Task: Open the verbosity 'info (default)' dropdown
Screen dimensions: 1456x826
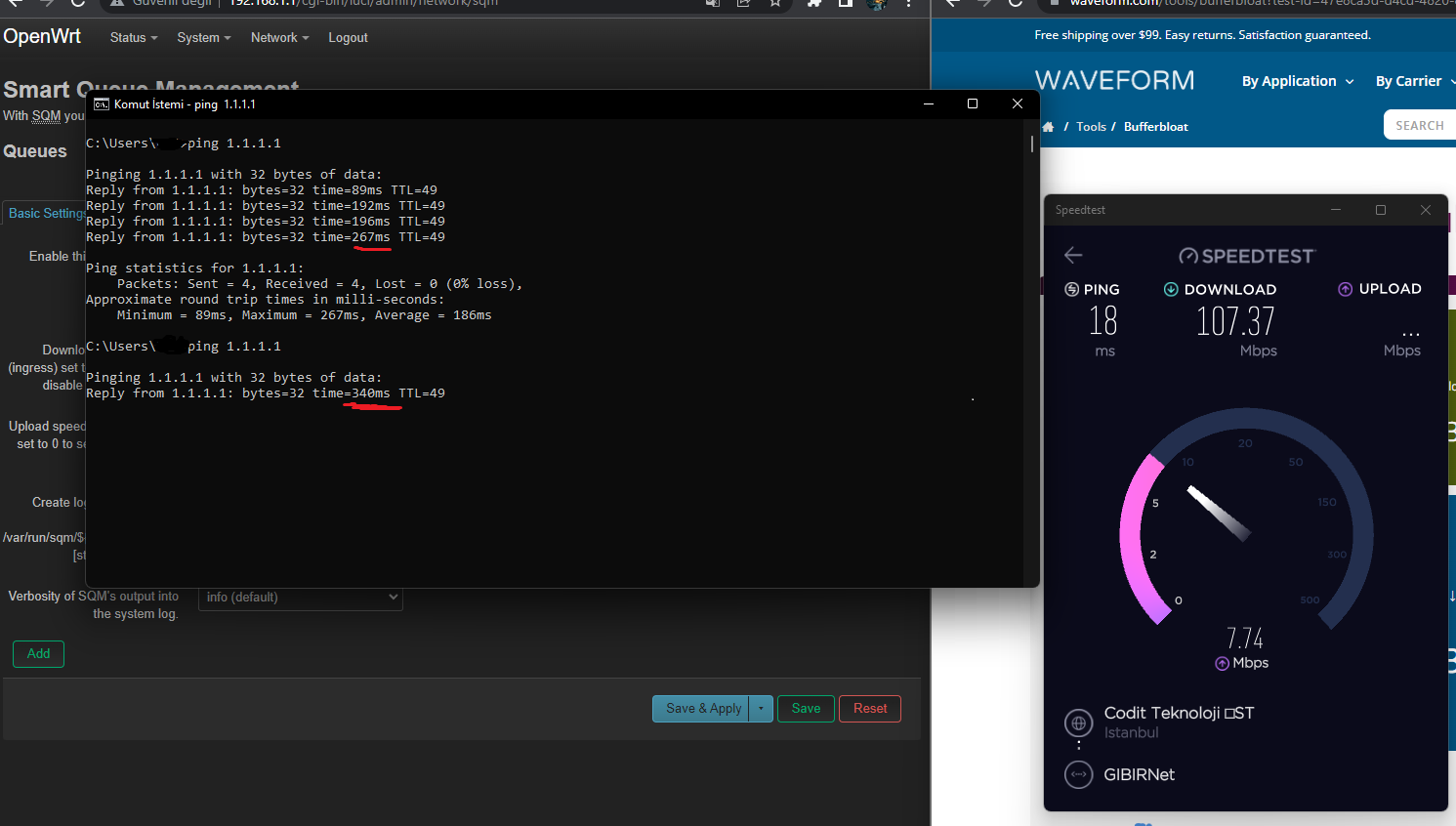Action: (301, 598)
